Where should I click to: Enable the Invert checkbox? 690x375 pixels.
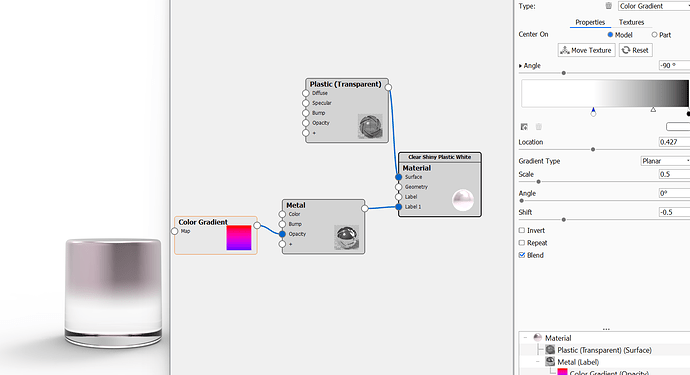522,230
